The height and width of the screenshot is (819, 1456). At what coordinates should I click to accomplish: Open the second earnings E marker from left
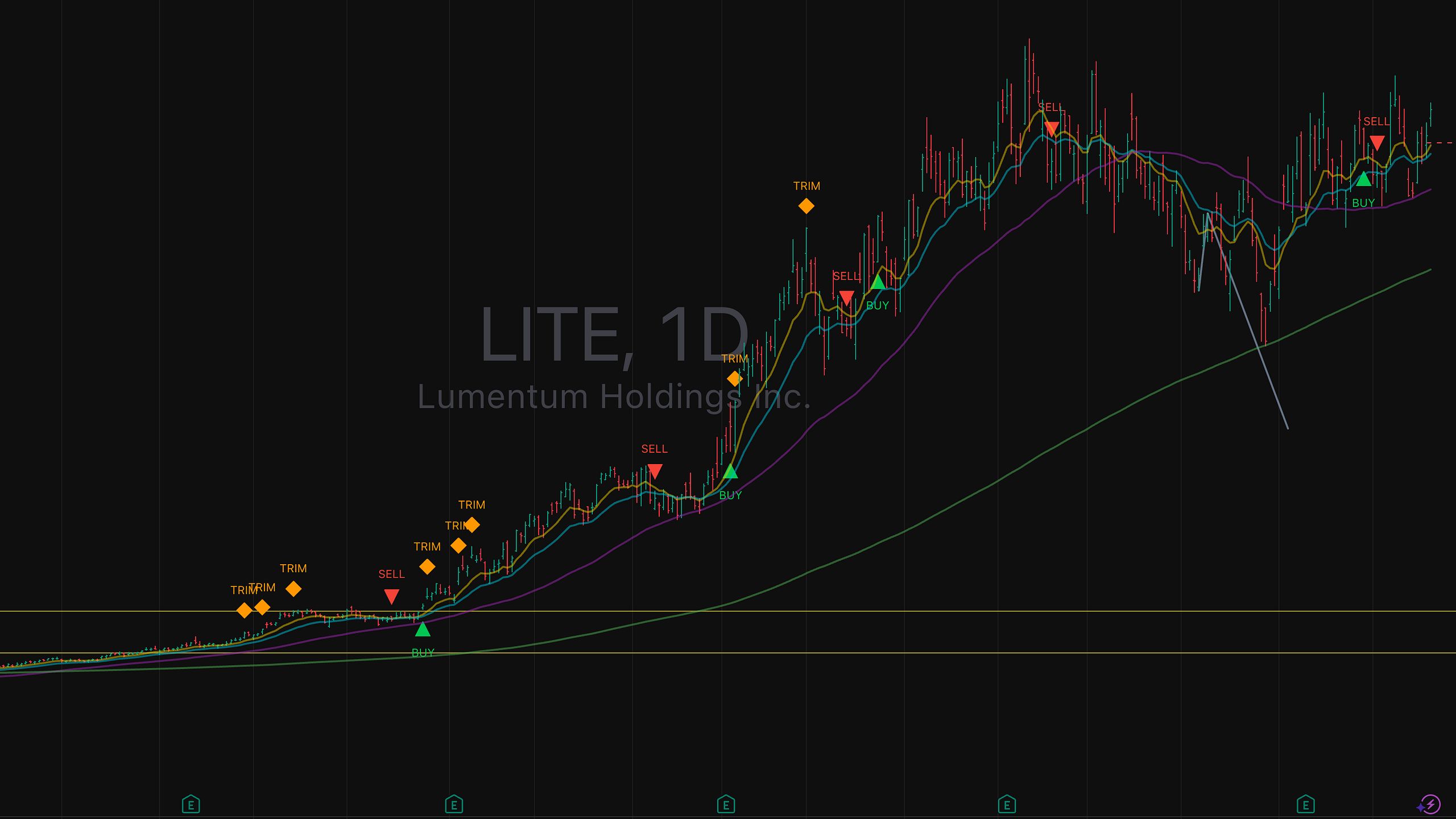click(454, 805)
